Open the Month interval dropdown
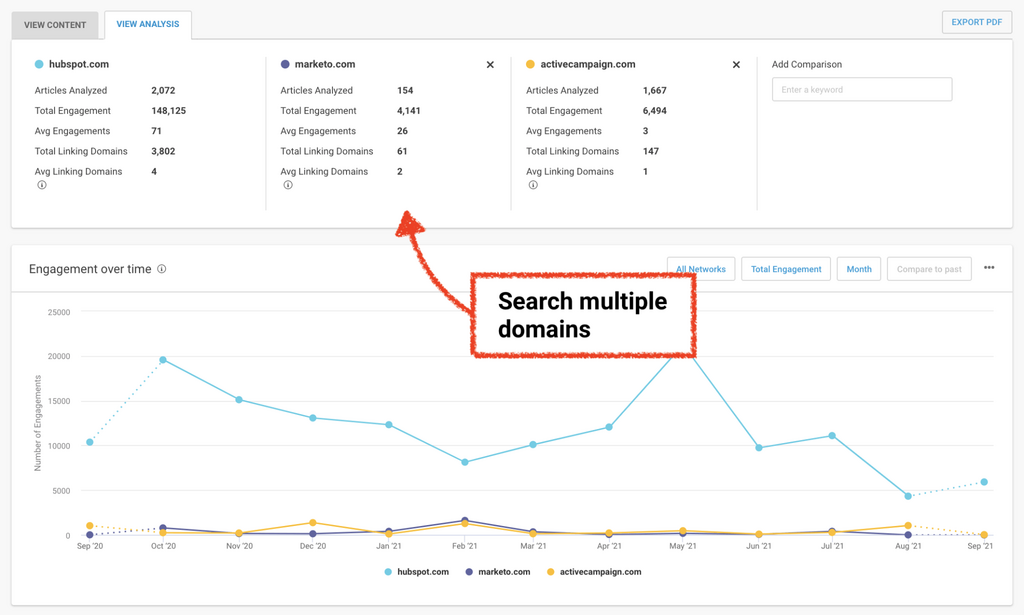Viewport: 1024px width, 615px height. 859,269
